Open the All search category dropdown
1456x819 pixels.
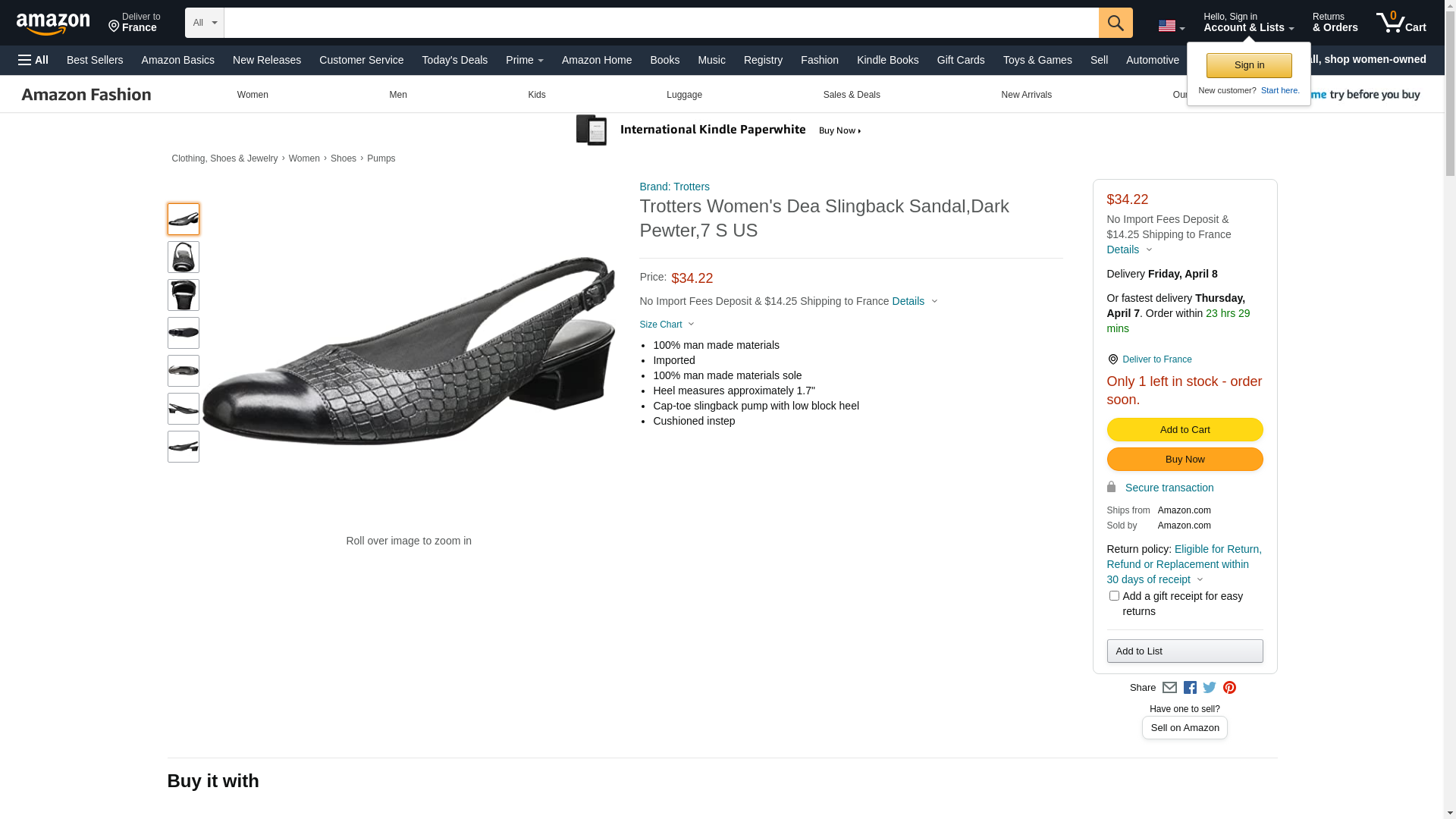tap(205, 23)
